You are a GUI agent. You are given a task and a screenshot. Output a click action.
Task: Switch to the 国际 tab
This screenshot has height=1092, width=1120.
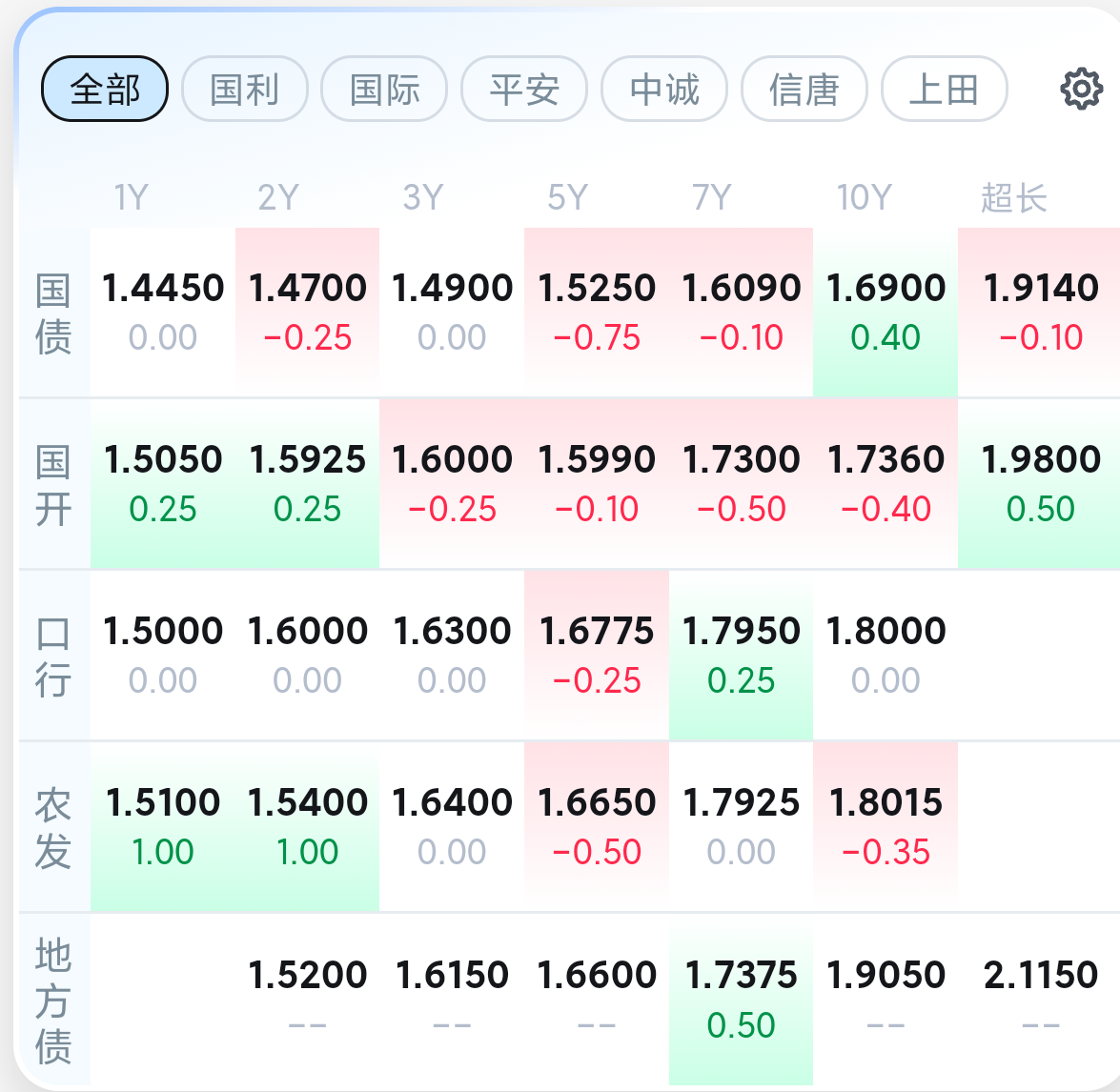tap(384, 90)
